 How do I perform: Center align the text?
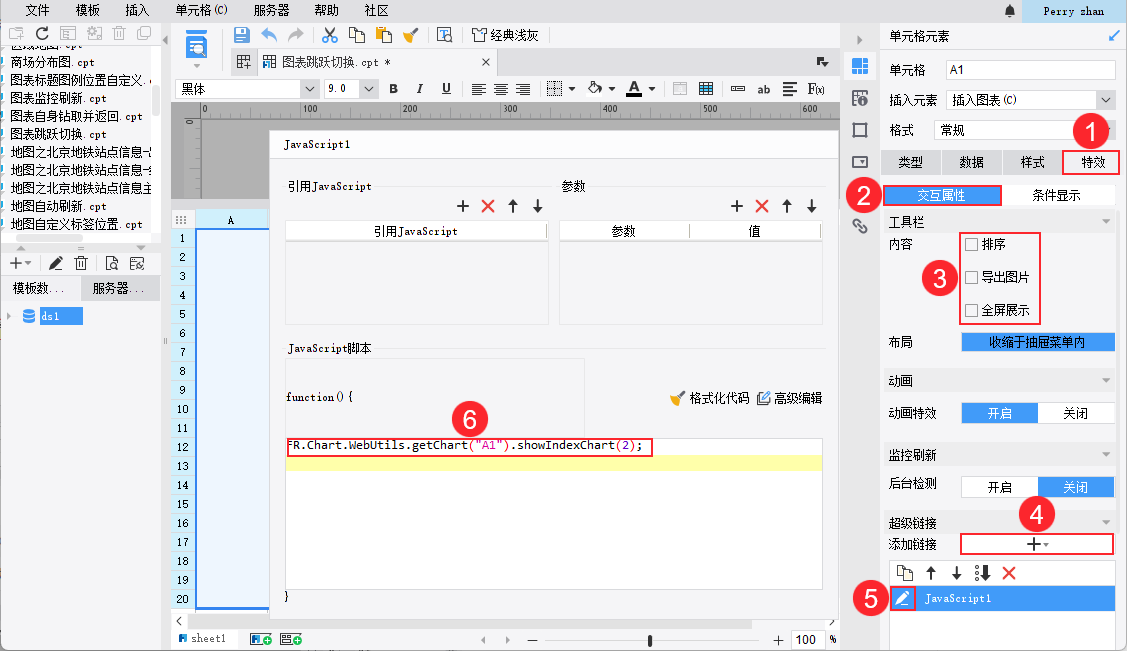(x=501, y=89)
